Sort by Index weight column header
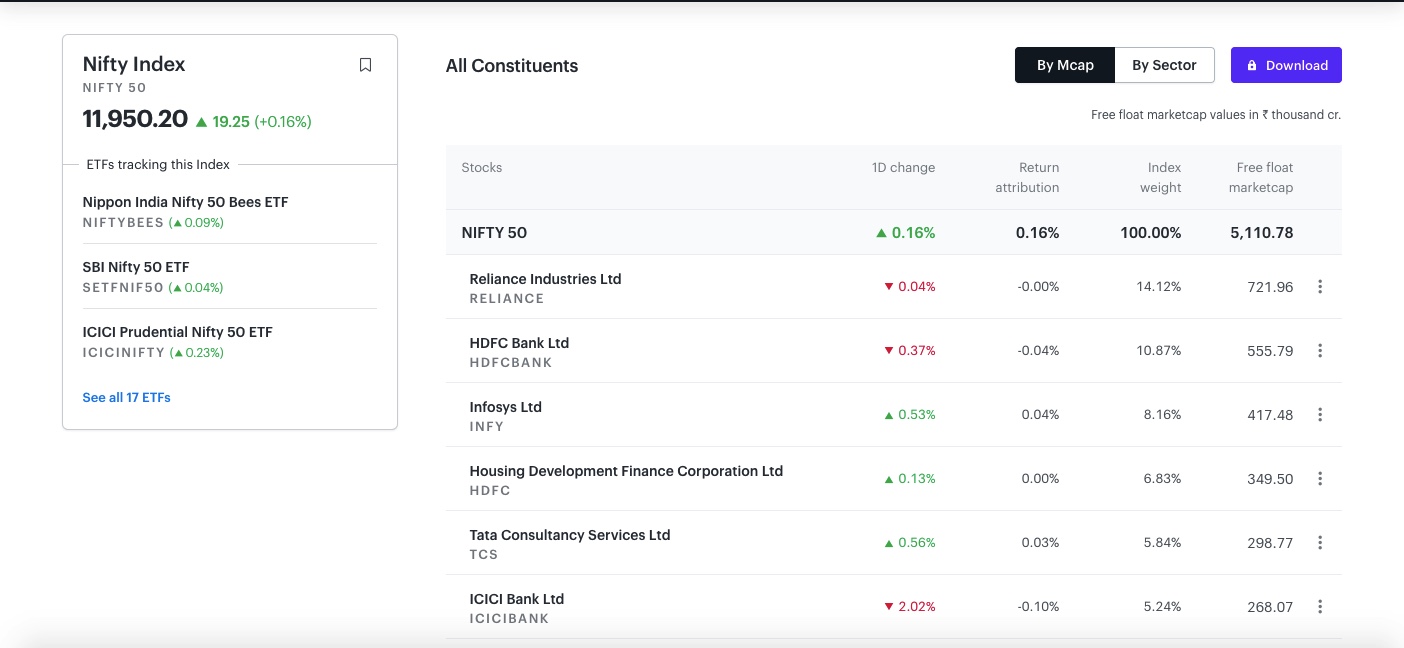The image size is (1404, 648). pos(1160,178)
